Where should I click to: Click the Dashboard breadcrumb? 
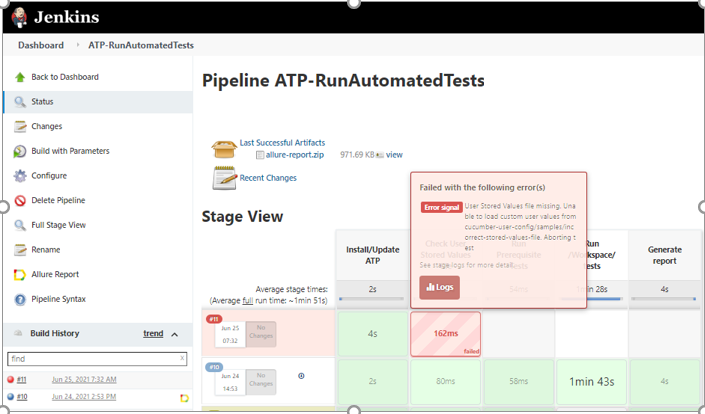coord(41,45)
